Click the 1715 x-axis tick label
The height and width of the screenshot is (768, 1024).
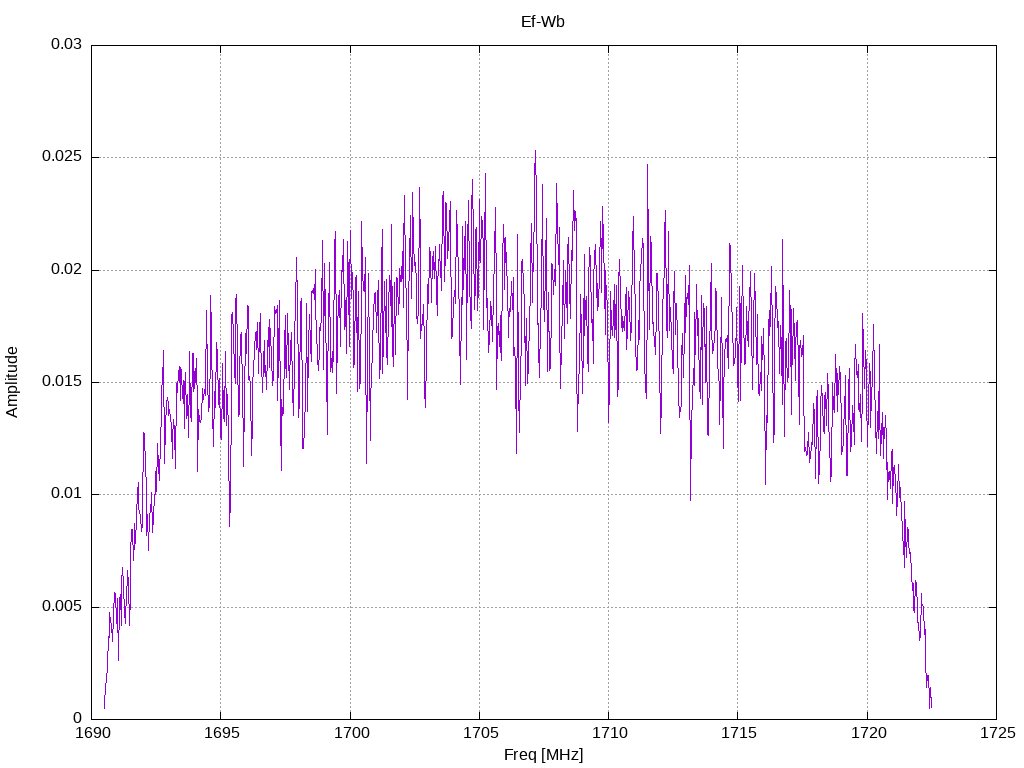click(739, 733)
